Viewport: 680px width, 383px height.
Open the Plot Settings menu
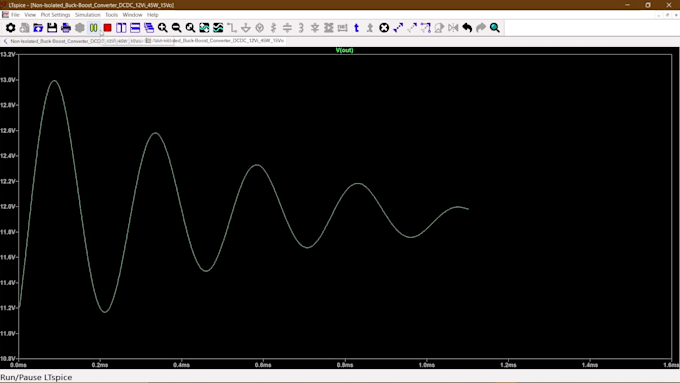(55, 15)
